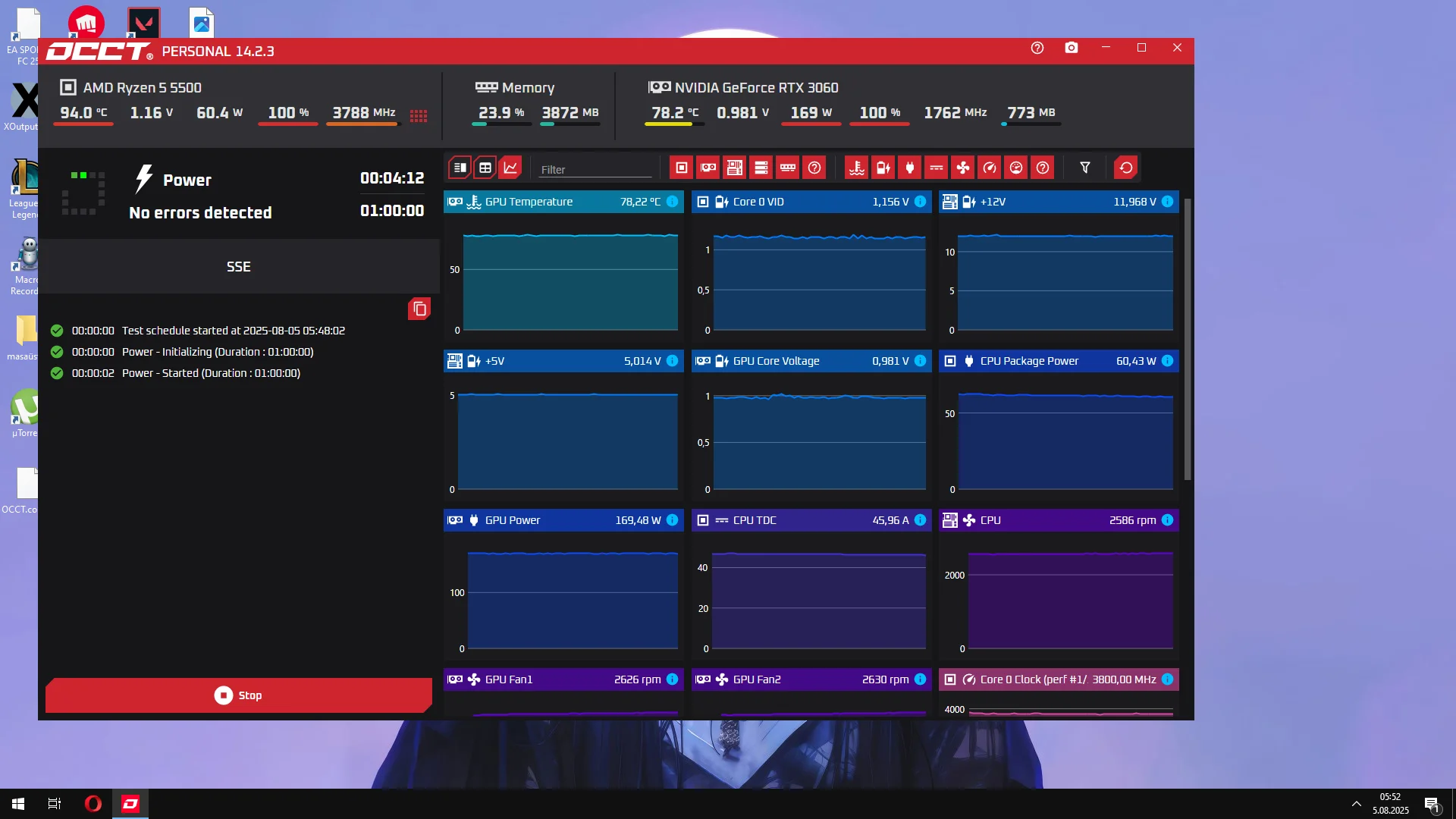Image resolution: width=1456 pixels, height=819 pixels.
Task: Click the Filter text field
Action: tap(595, 170)
